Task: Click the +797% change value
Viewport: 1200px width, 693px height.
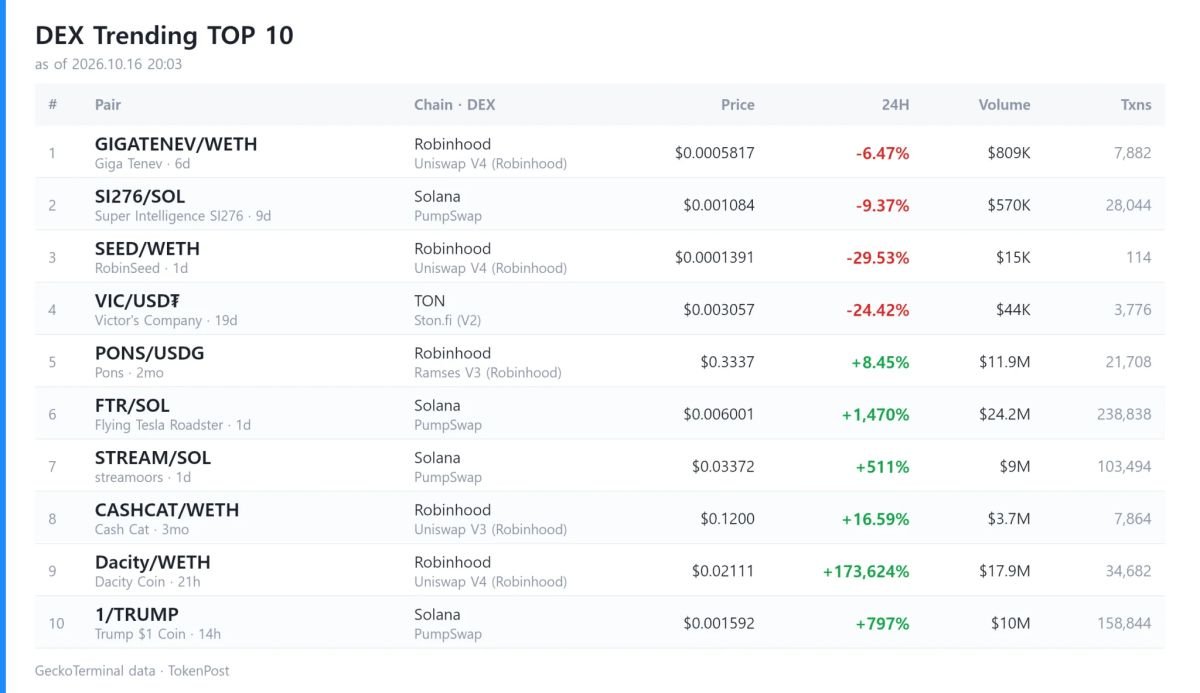Action: (883, 623)
